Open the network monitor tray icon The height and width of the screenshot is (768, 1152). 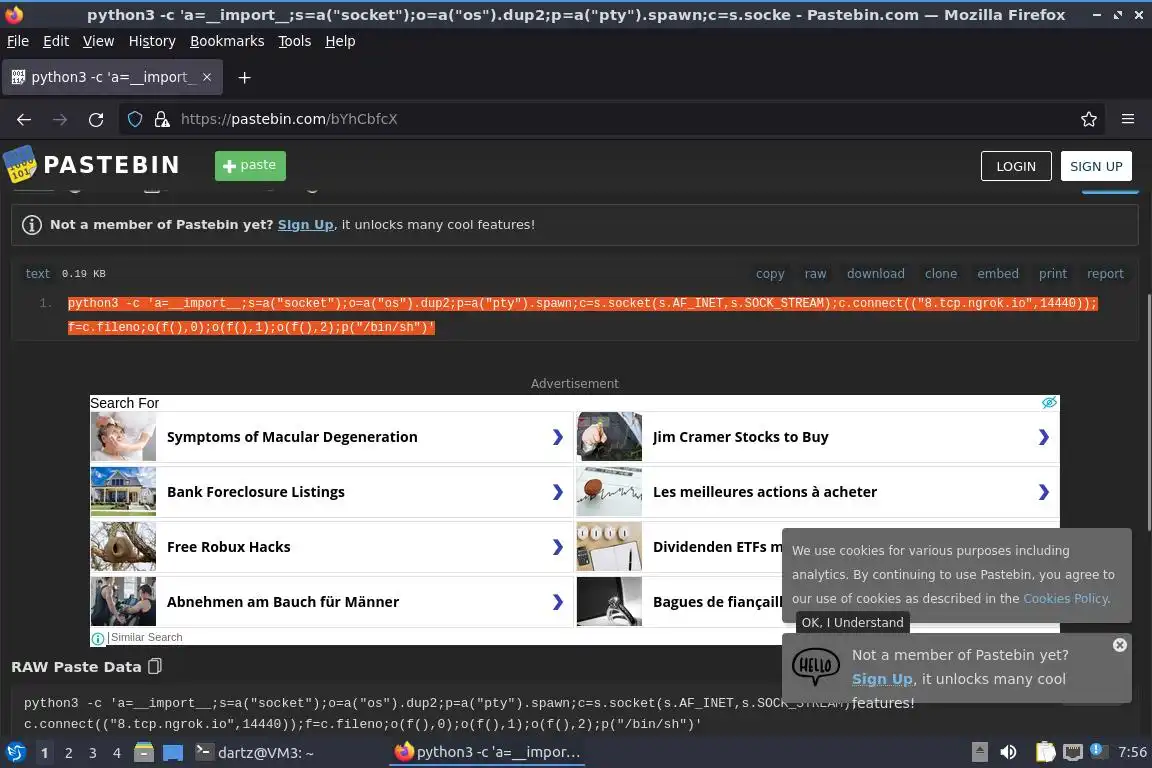coord(1073,752)
